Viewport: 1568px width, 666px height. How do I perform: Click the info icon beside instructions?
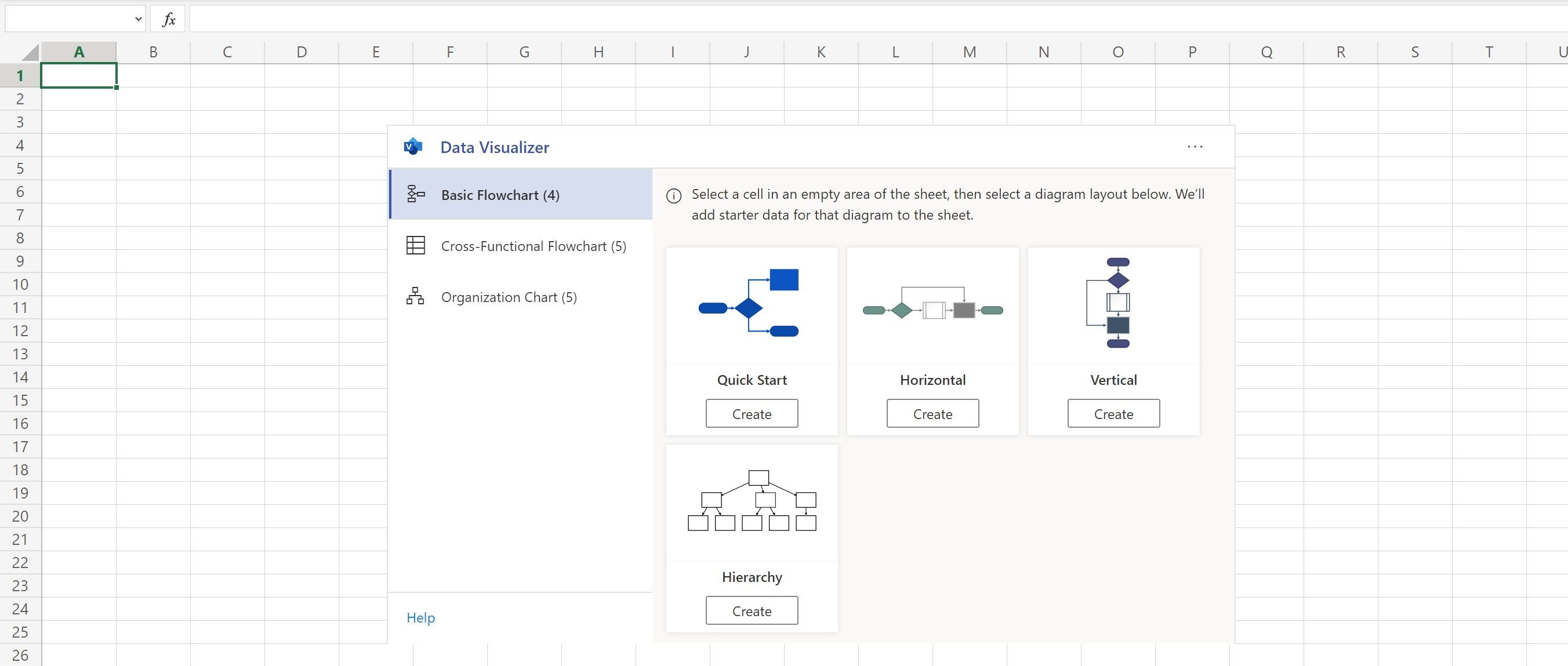coord(673,196)
